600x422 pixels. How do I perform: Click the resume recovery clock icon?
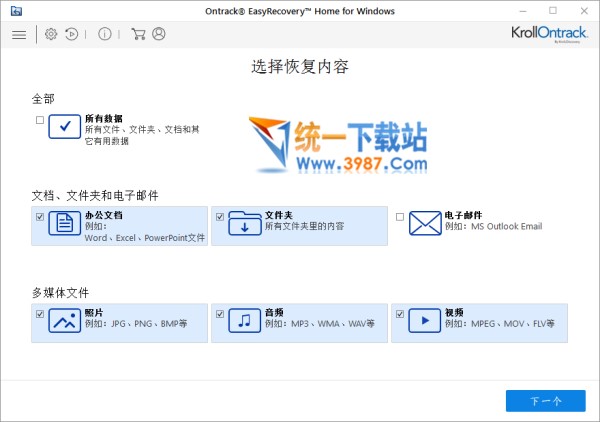pos(72,34)
